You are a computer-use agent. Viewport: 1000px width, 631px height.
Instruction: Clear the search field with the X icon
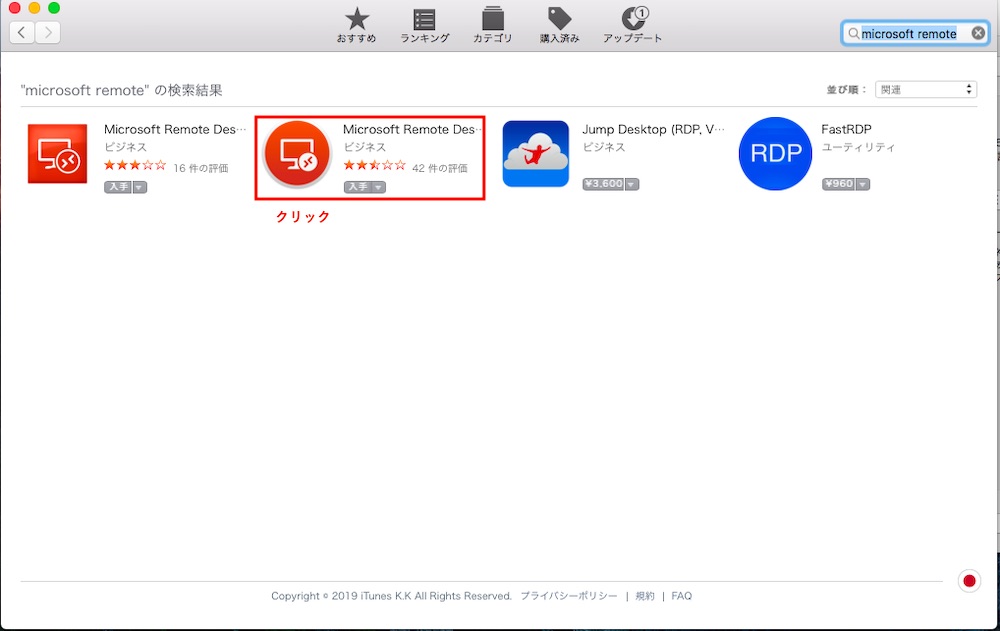click(978, 33)
